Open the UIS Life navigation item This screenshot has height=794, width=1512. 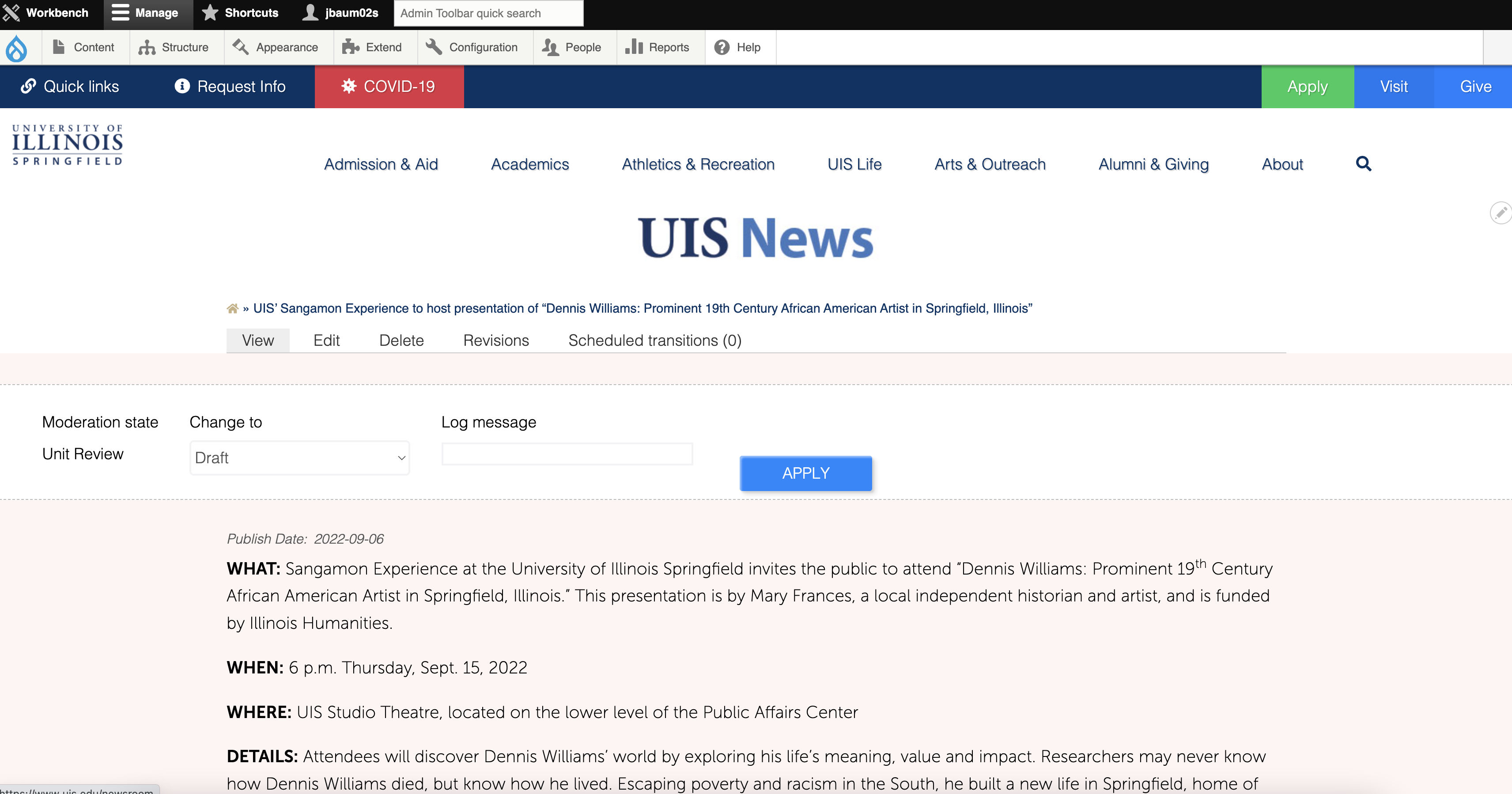click(x=854, y=164)
